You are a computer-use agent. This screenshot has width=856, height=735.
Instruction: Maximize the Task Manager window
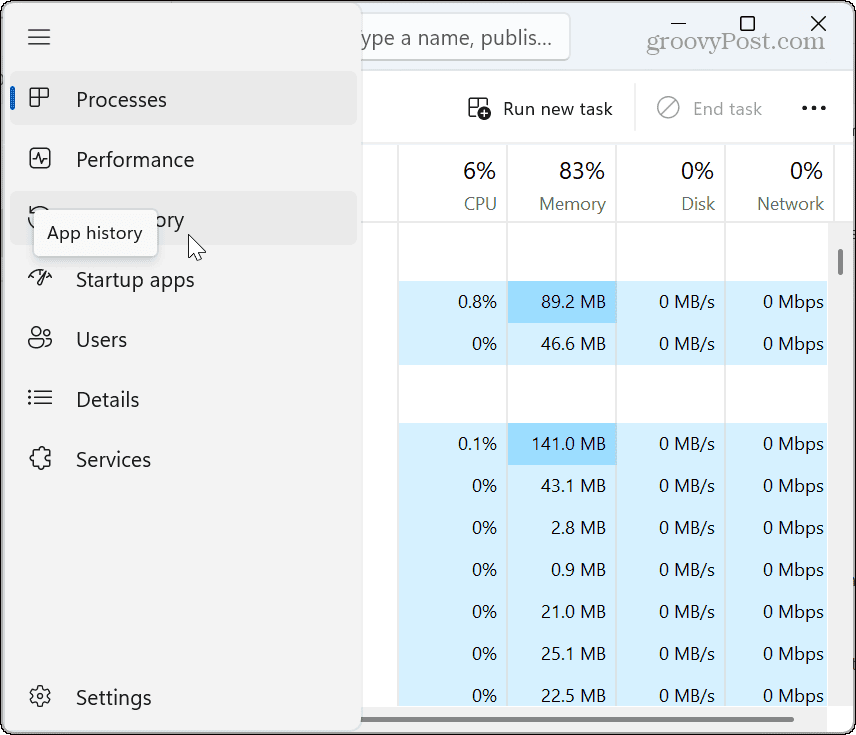[747, 23]
